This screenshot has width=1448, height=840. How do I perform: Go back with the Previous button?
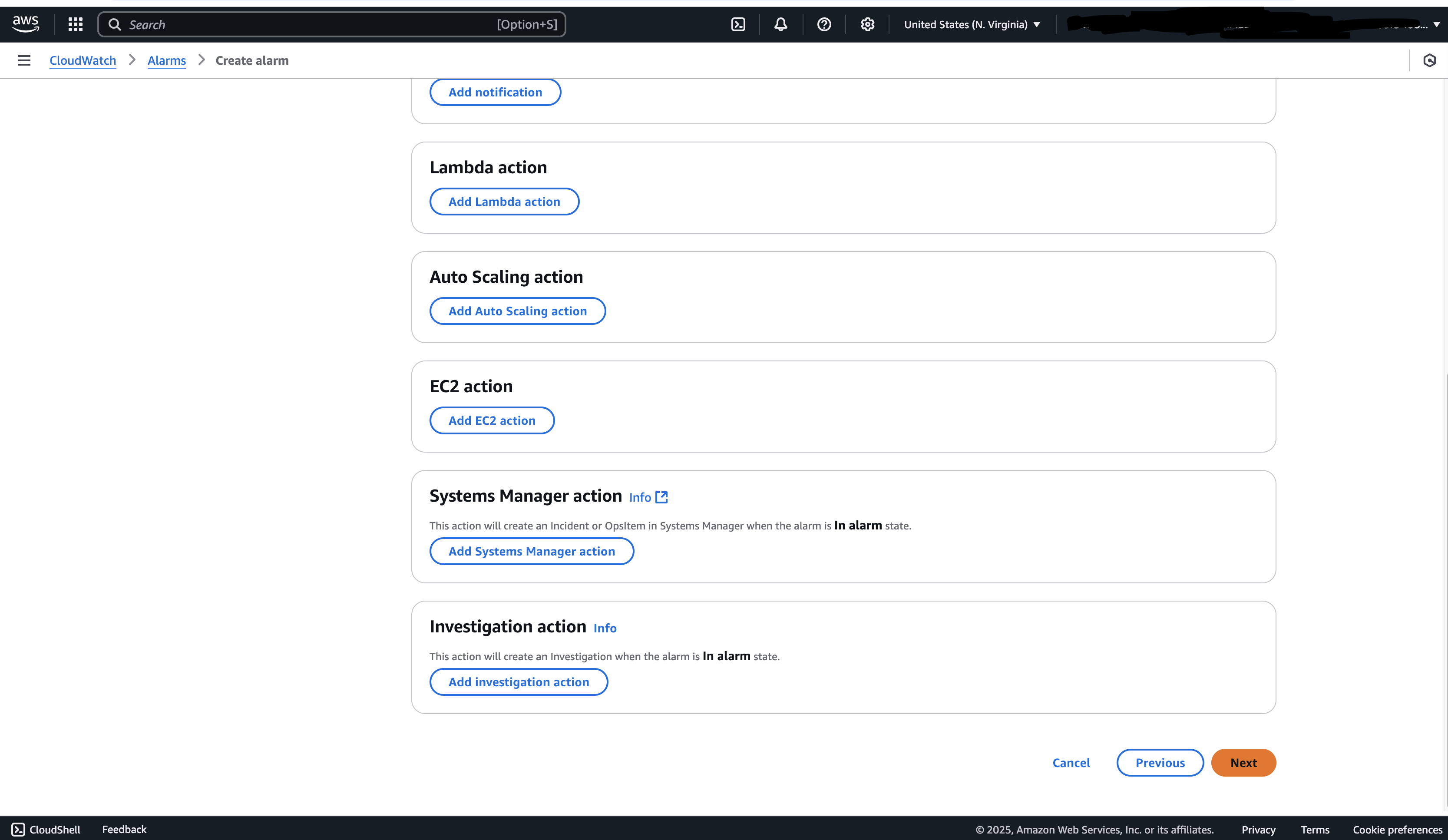pos(1160,762)
